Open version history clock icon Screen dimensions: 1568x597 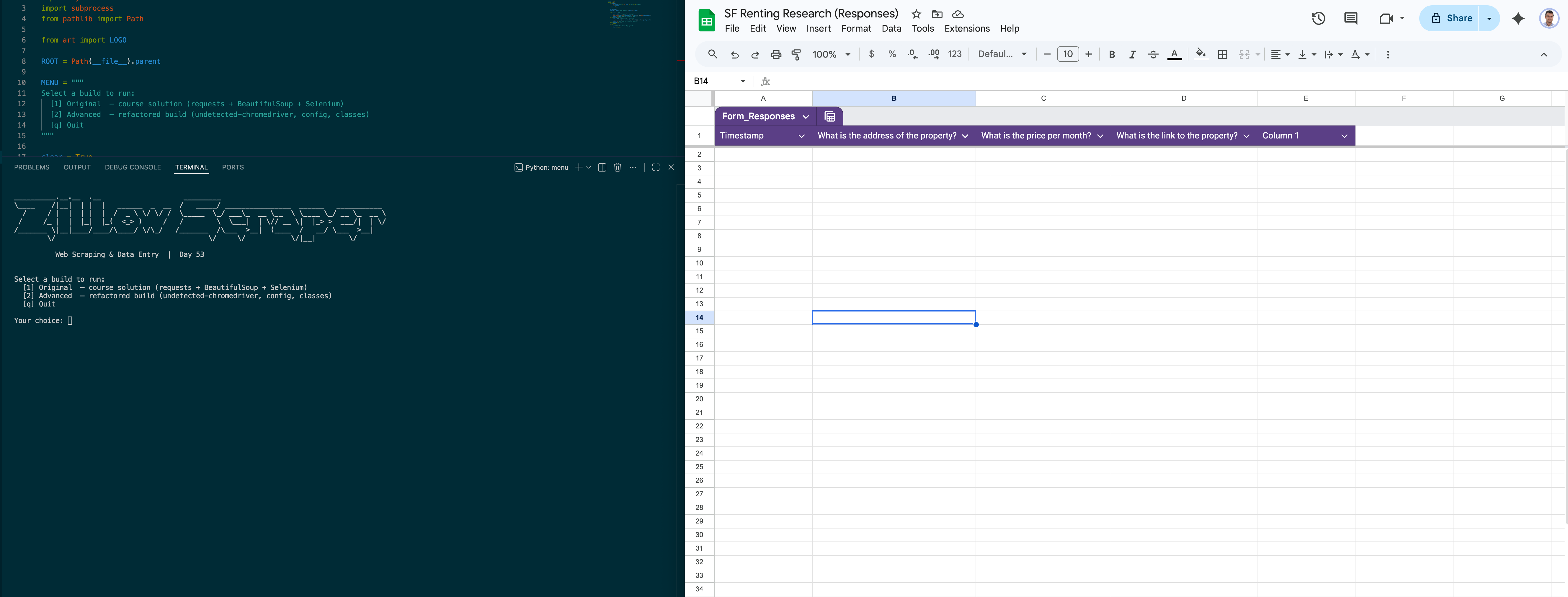(x=1319, y=18)
